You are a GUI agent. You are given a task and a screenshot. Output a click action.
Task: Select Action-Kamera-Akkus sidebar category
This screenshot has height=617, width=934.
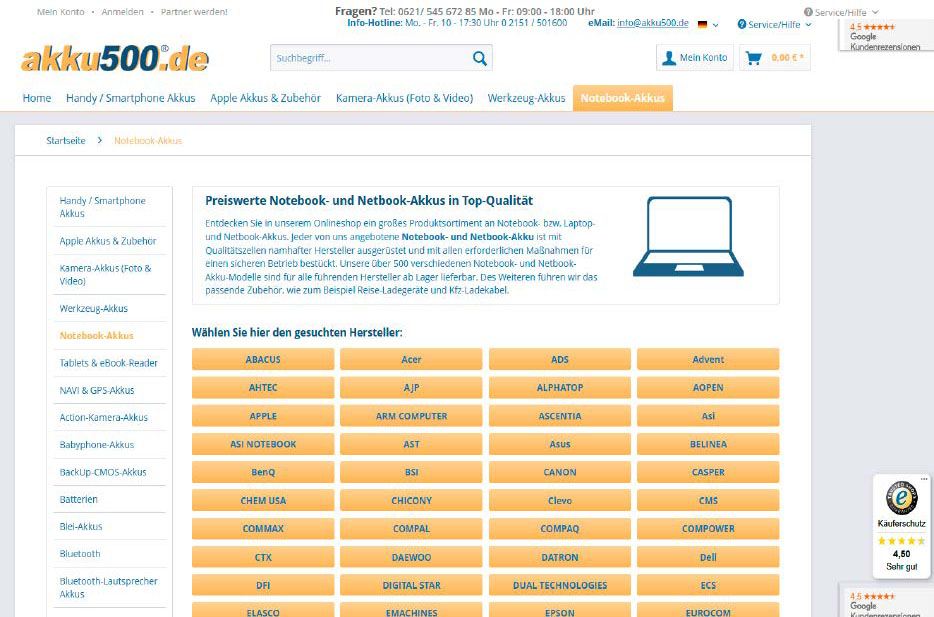pos(109,417)
